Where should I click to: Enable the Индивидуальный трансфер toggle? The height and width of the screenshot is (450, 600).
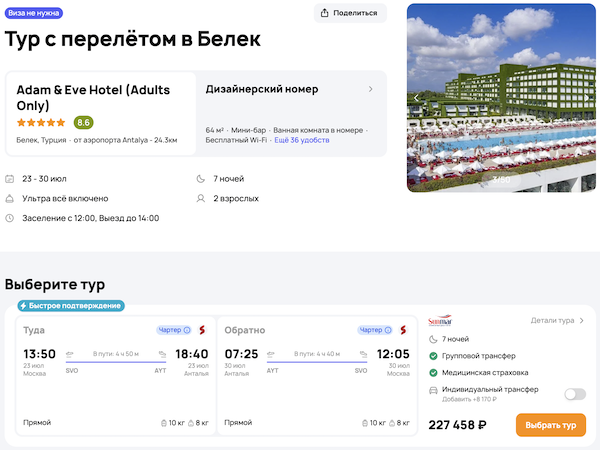pyautogui.click(x=574, y=394)
